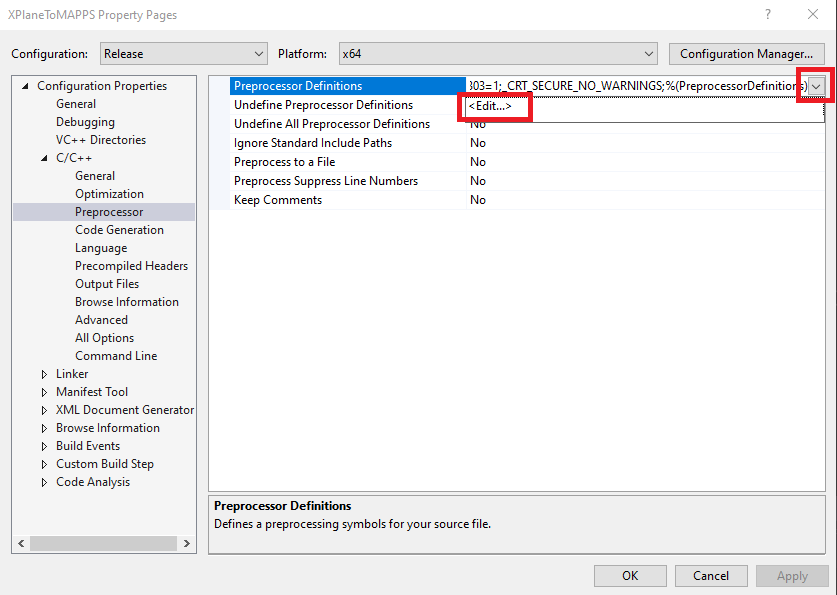Collapse the Configuration Properties tree node
The image size is (837, 595).
click(x=26, y=86)
